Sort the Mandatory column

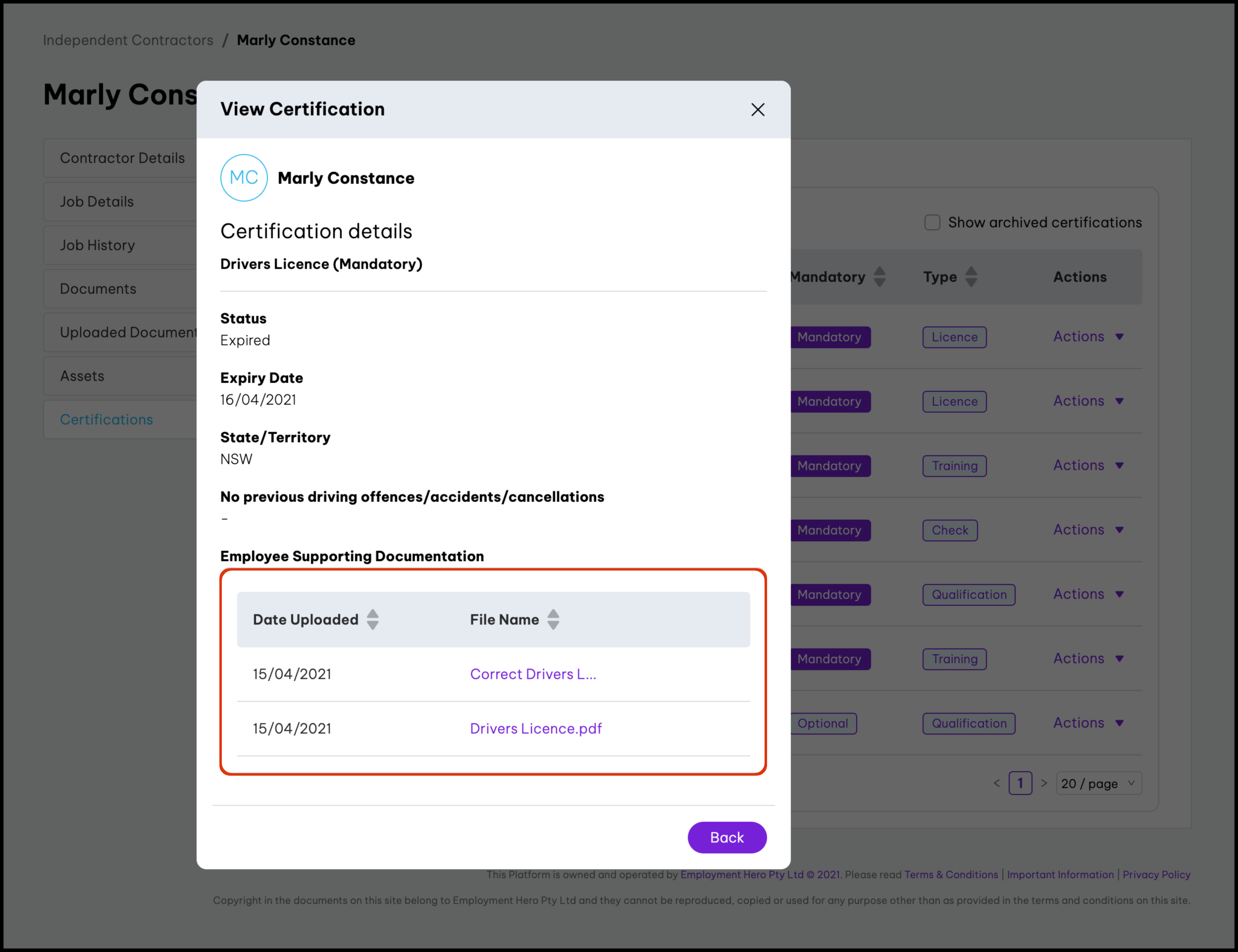[879, 277]
